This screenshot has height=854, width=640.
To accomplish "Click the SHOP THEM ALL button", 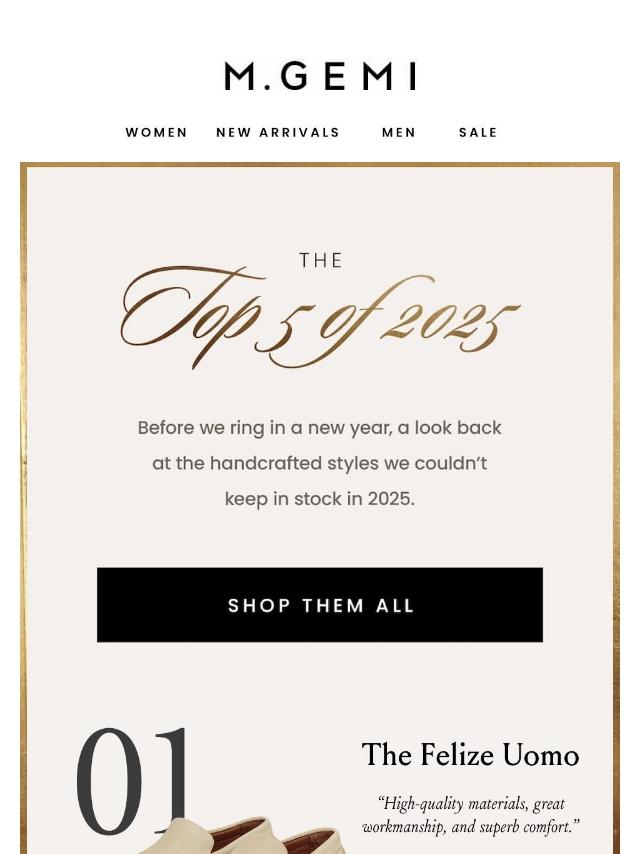I will click(320, 605).
